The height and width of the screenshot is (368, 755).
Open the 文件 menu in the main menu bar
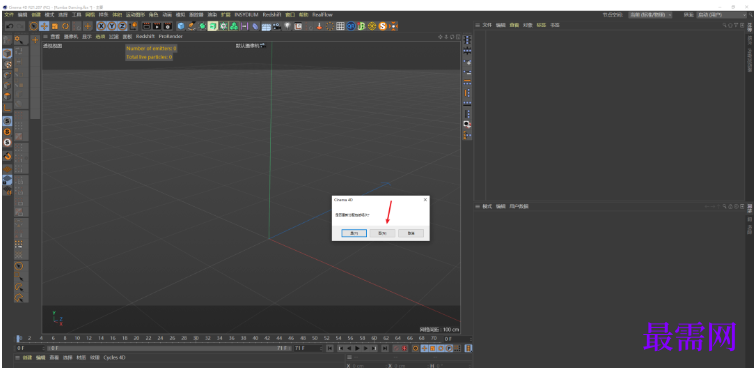9,15
